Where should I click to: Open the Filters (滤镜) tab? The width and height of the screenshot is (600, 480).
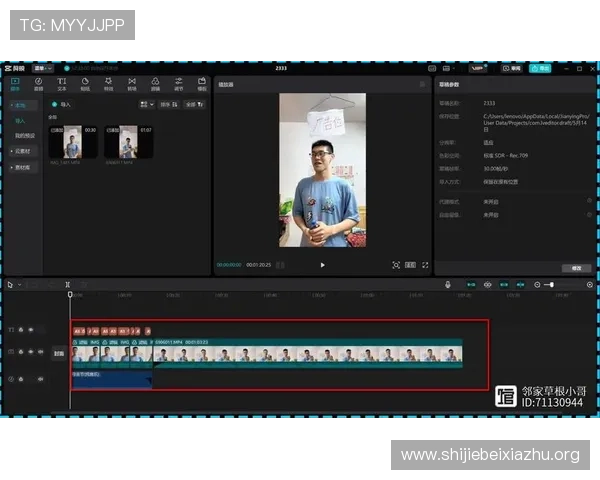tap(155, 84)
